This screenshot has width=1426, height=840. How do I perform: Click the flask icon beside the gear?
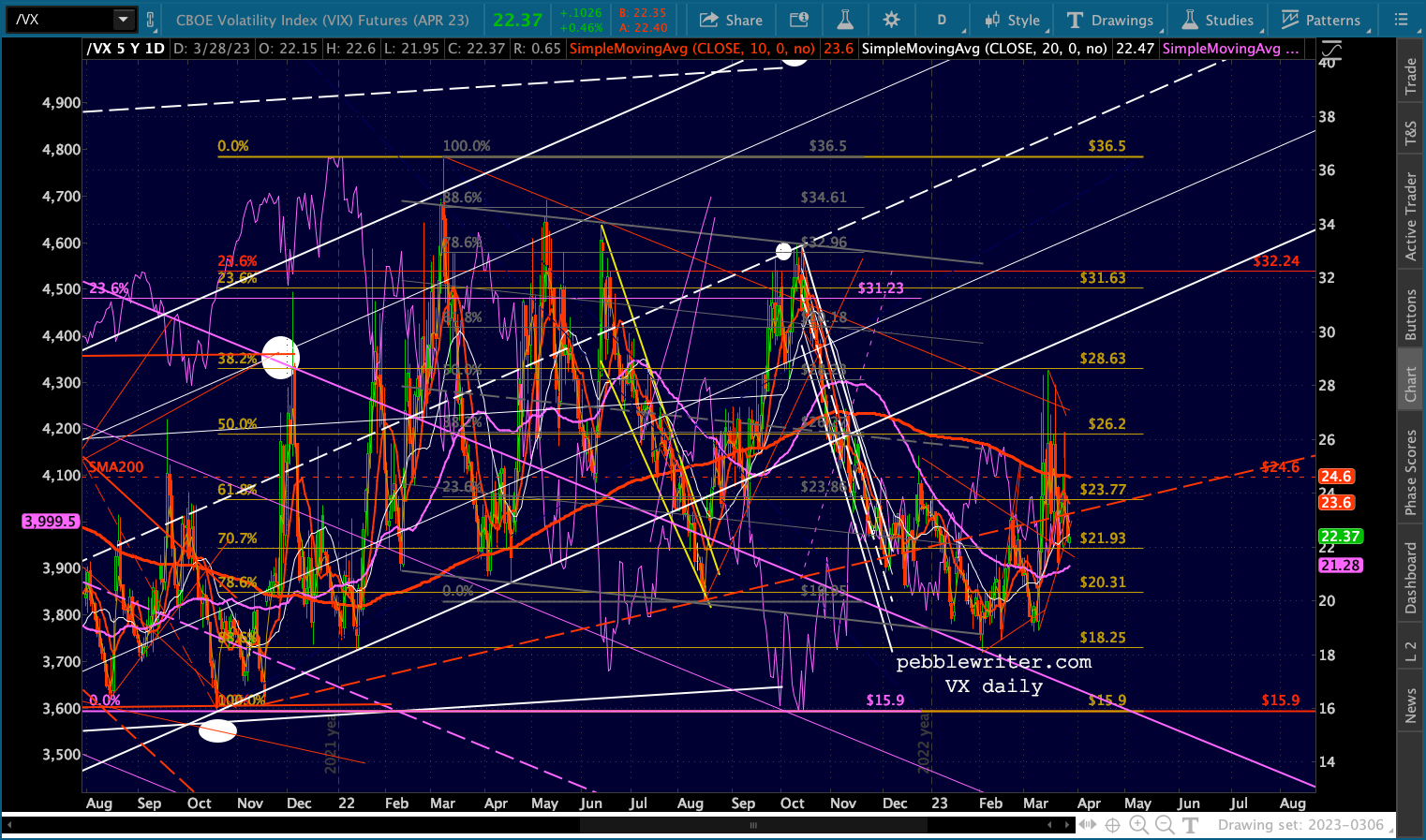845,20
